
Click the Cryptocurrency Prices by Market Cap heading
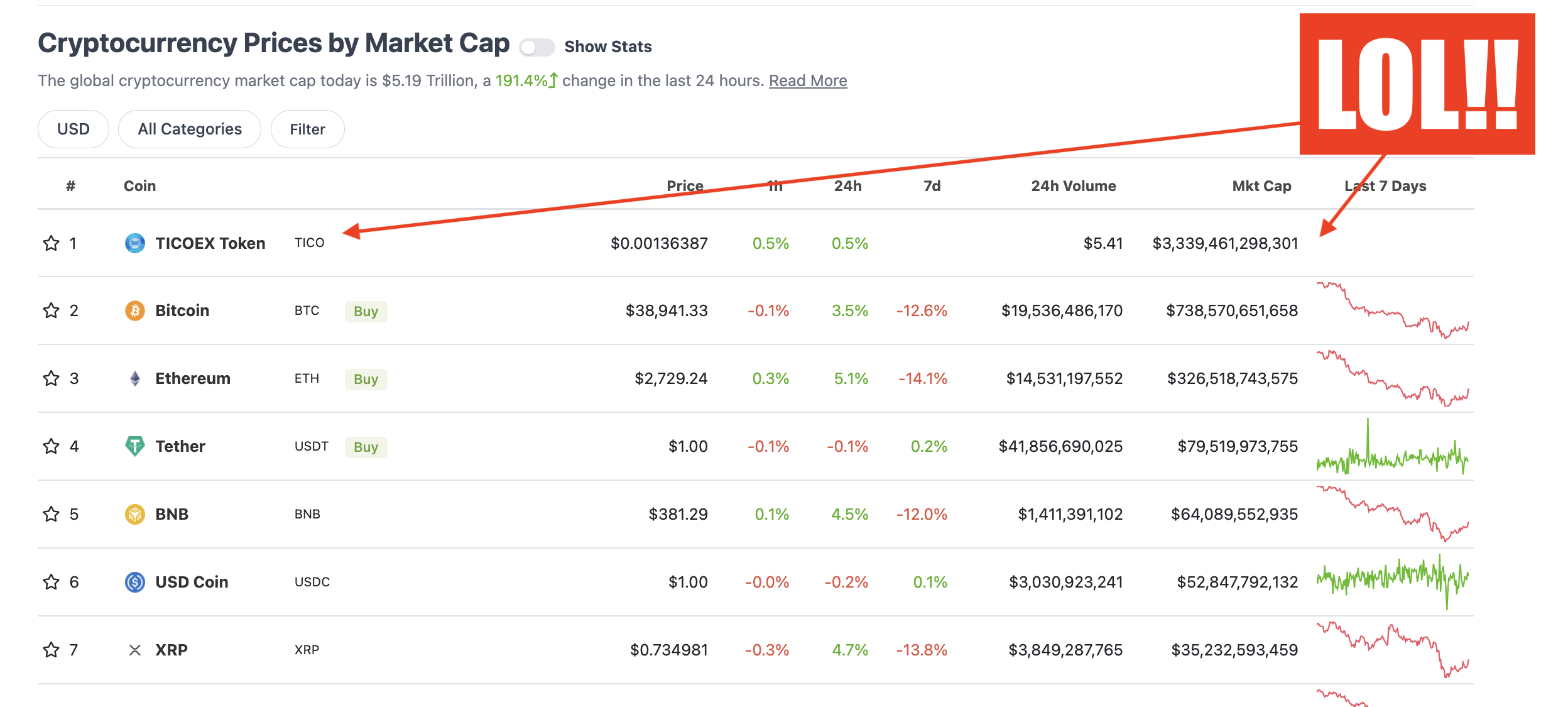coord(273,43)
